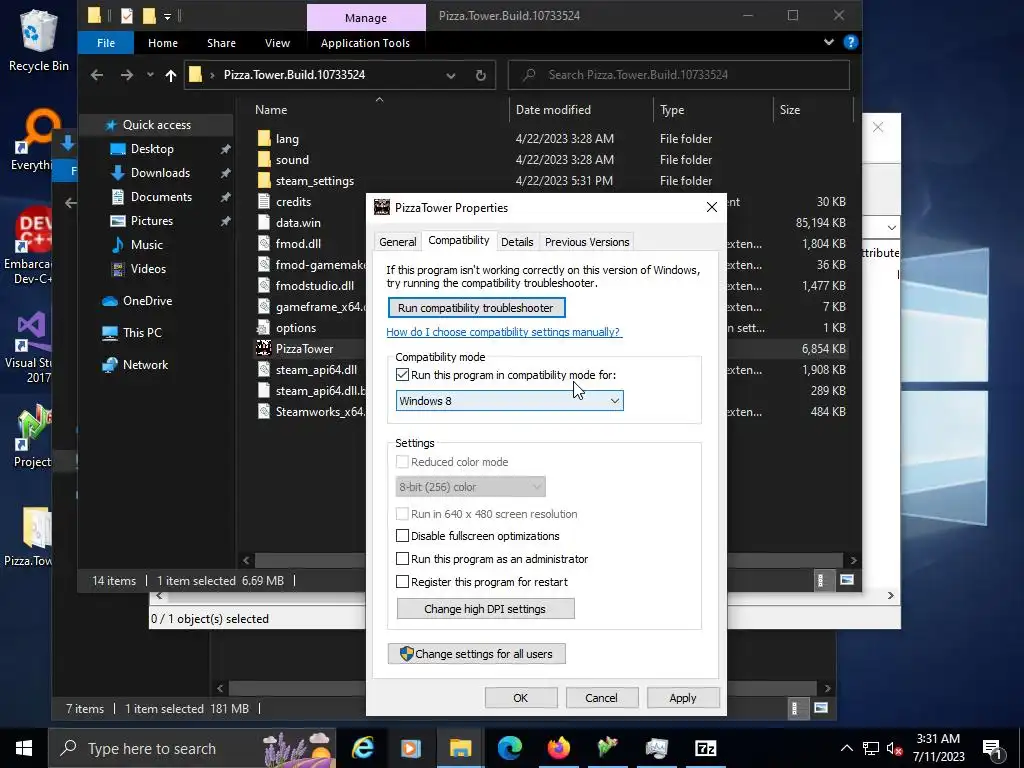The height and width of the screenshot is (768, 1024).
Task: Click Type here to search box
Action: (191, 748)
